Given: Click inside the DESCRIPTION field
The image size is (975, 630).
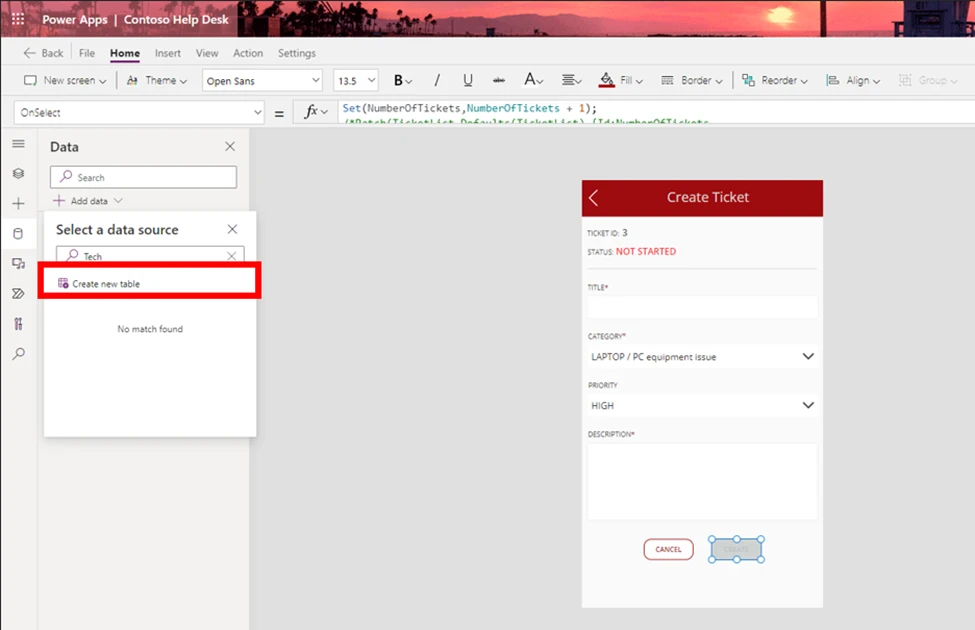Looking at the screenshot, I should click(x=701, y=480).
